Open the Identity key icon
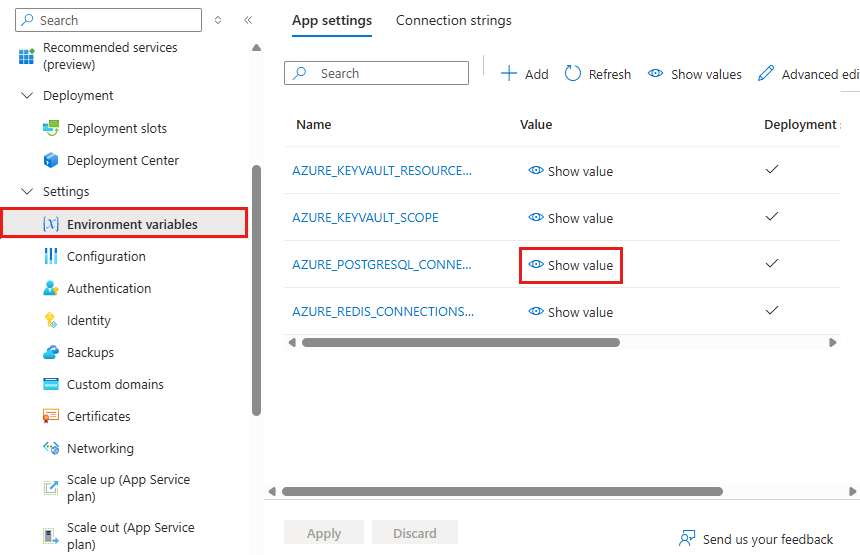 pyautogui.click(x=51, y=320)
